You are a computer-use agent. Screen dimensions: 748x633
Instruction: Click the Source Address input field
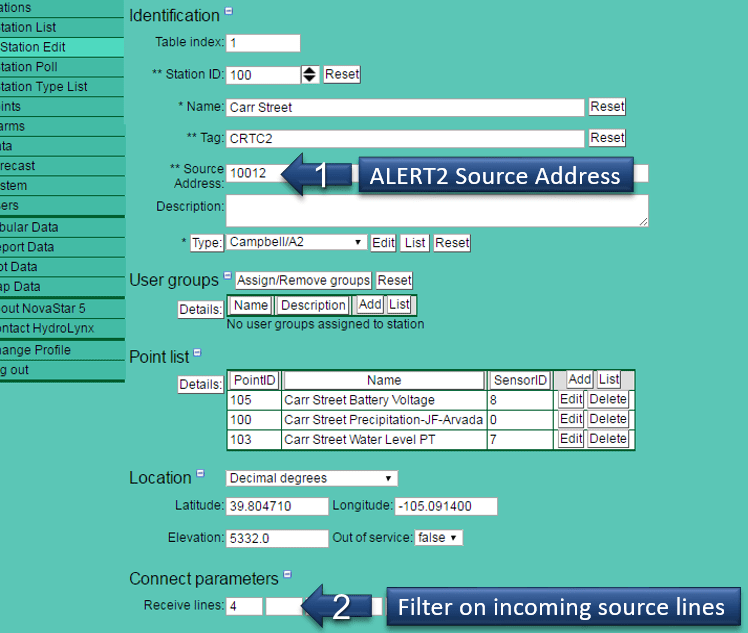click(255, 173)
